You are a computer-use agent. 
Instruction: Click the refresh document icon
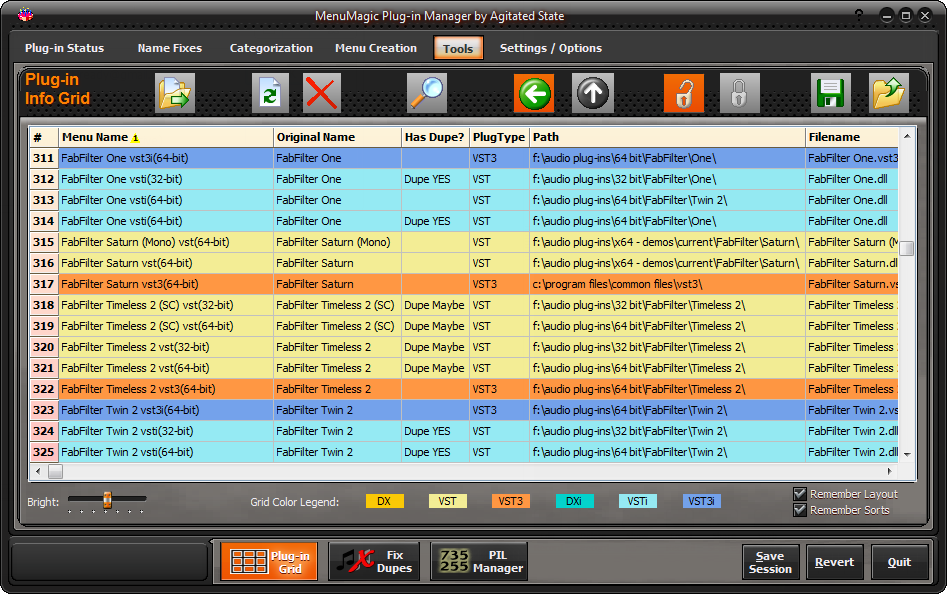point(270,93)
